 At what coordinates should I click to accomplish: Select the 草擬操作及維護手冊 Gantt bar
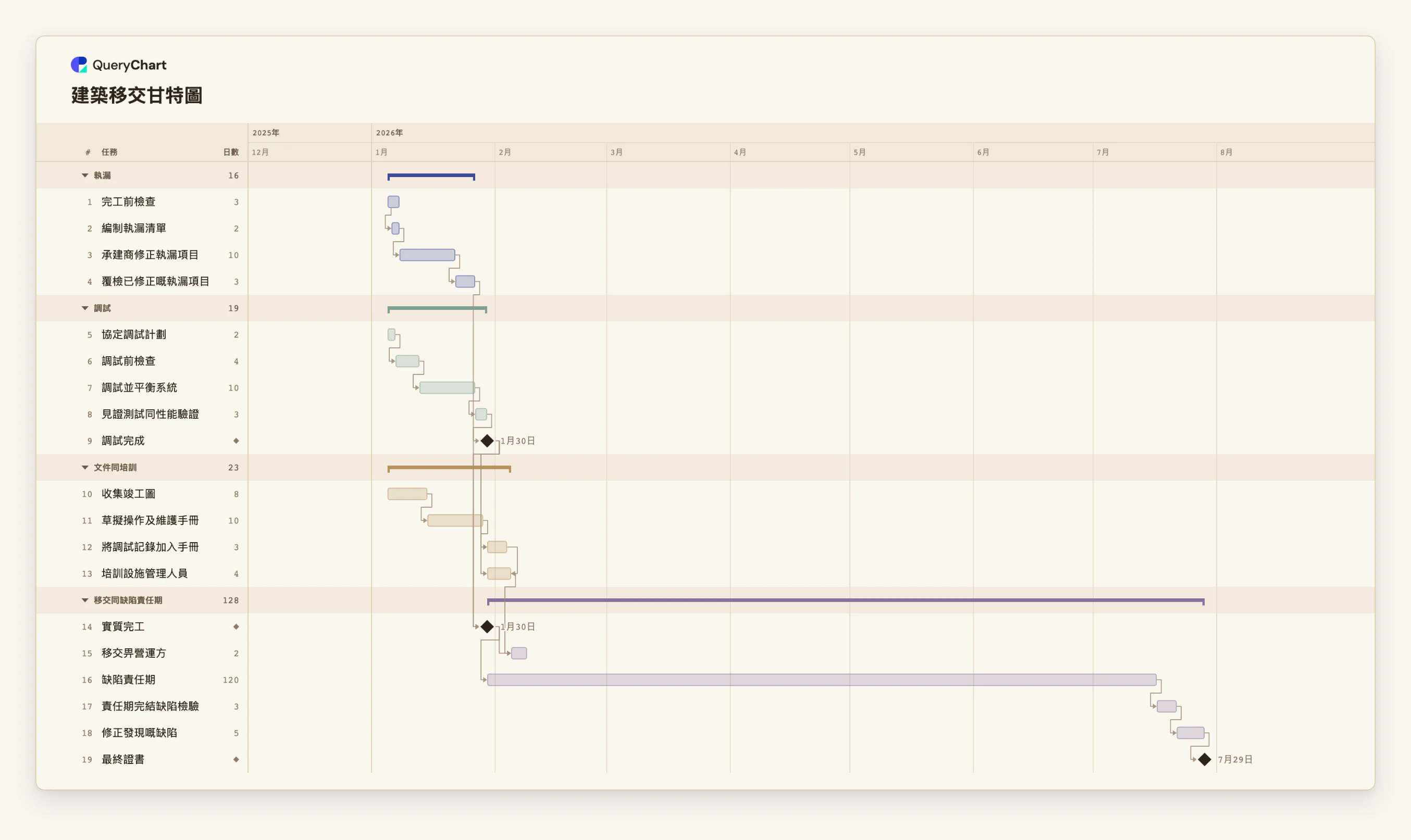pos(455,521)
